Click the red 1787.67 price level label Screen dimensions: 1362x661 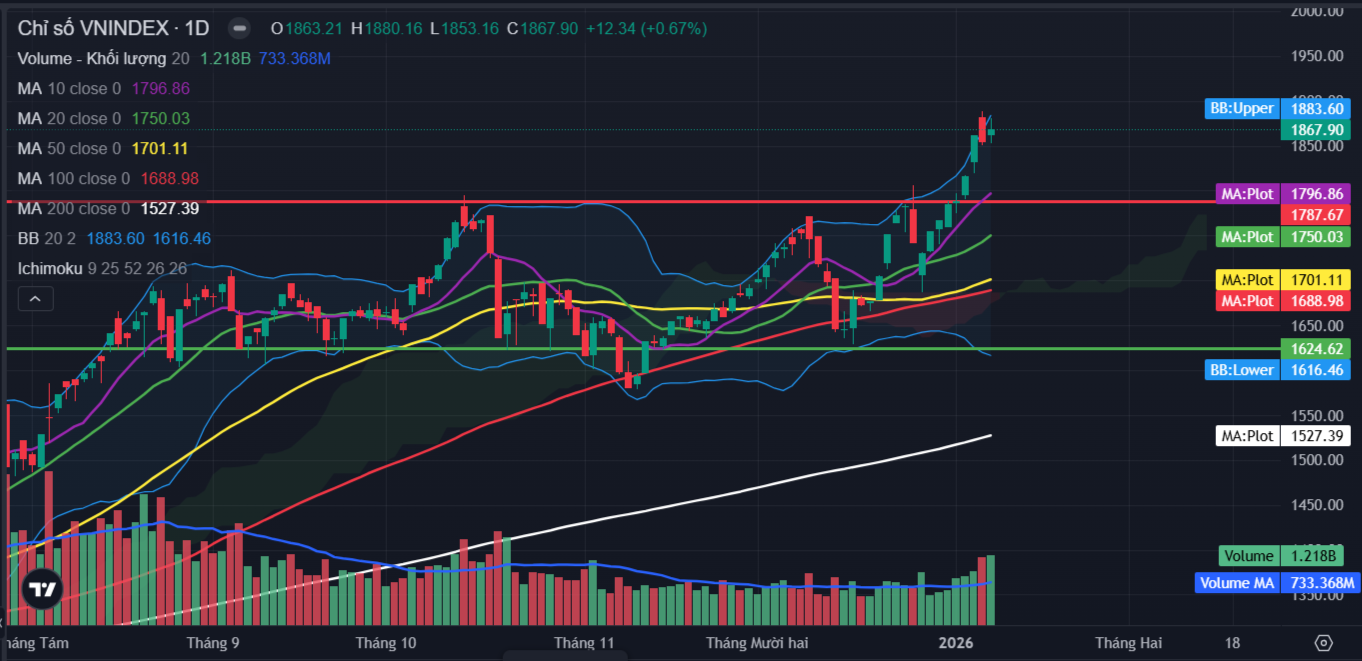click(1315, 215)
